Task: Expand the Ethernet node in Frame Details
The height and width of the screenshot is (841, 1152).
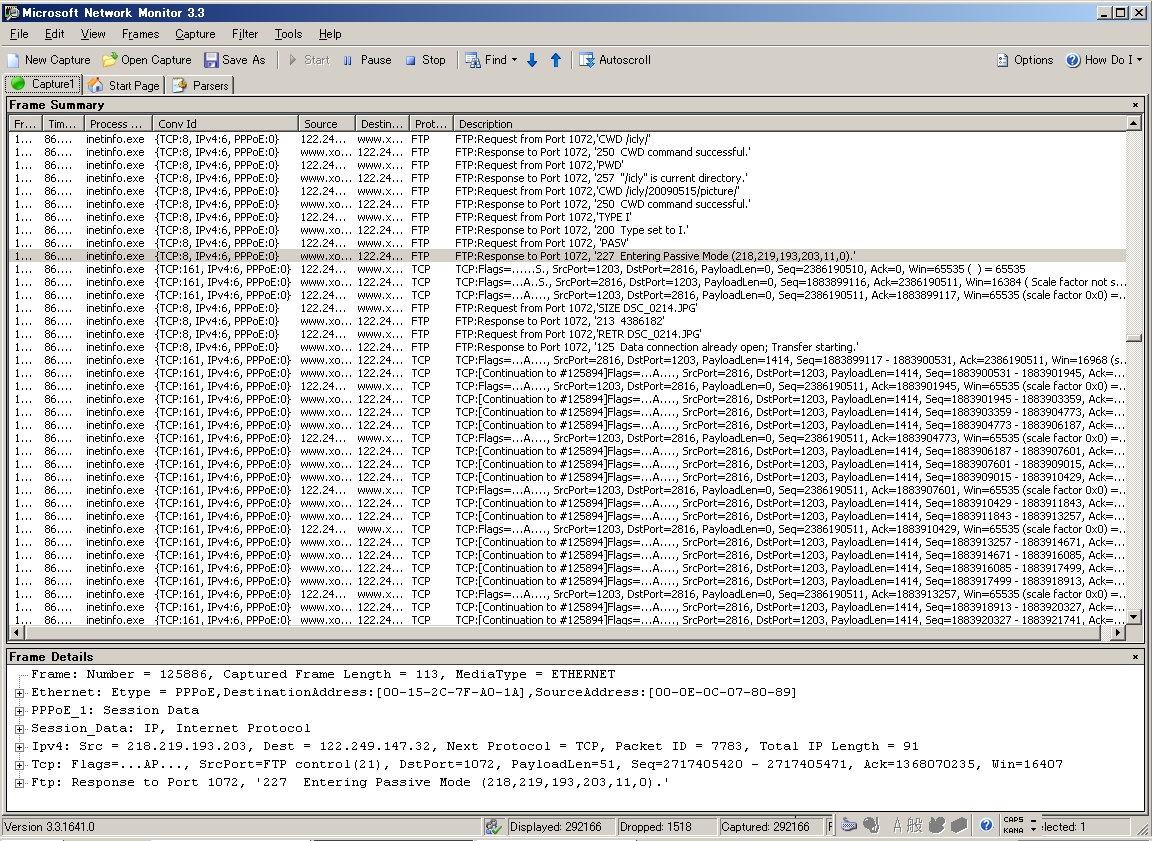Action: point(20,693)
